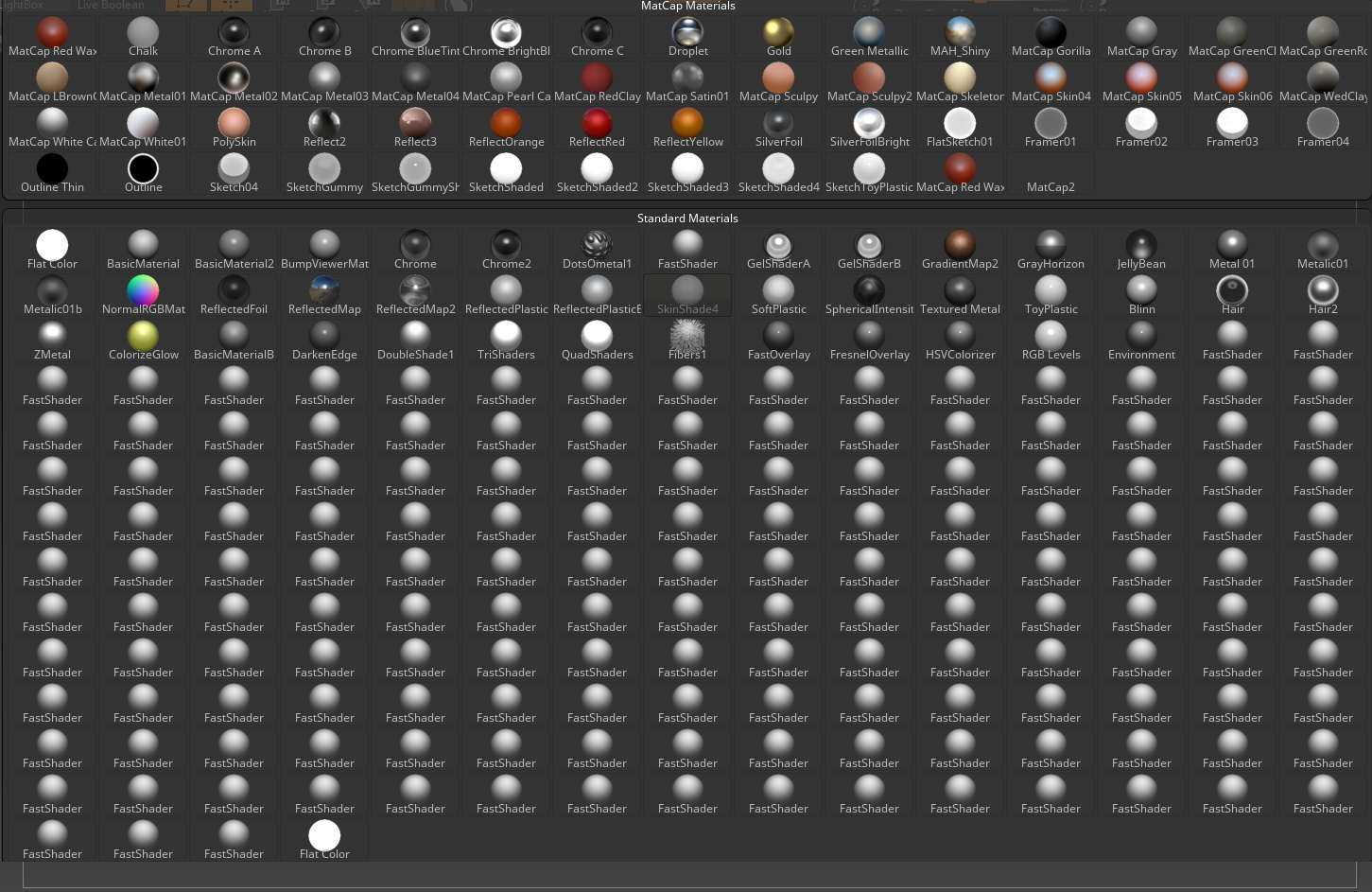The image size is (1372, 892).
Task: Select the ReflectedFoil material
Action: tap(234, 295)
